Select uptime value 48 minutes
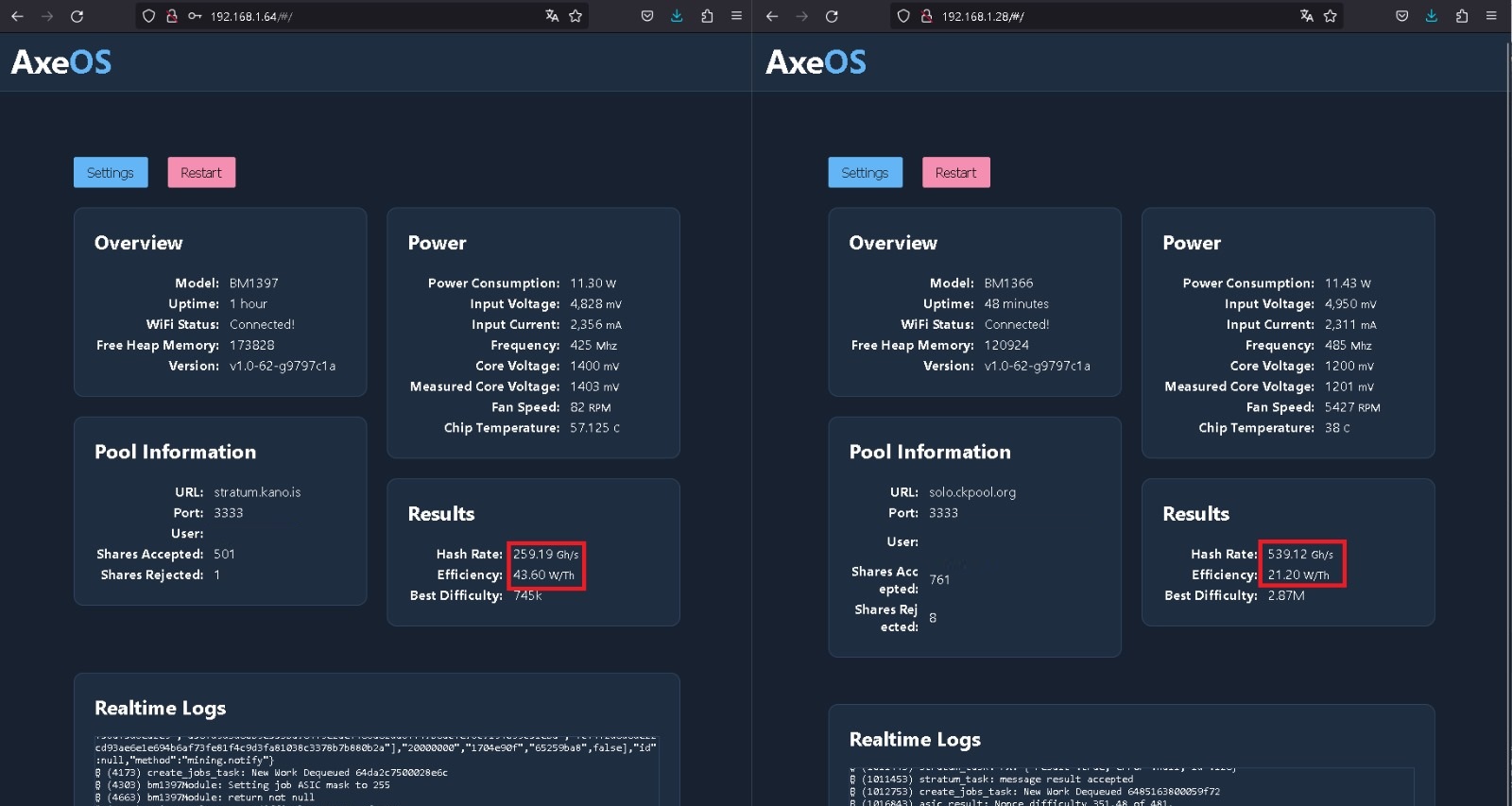 coord(1017,304)
